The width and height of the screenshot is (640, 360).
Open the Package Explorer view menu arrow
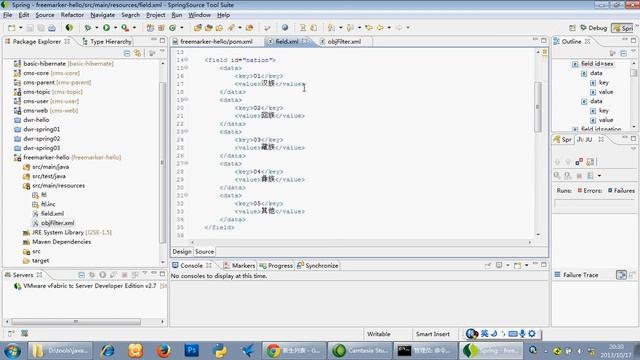tap(162, 52)
